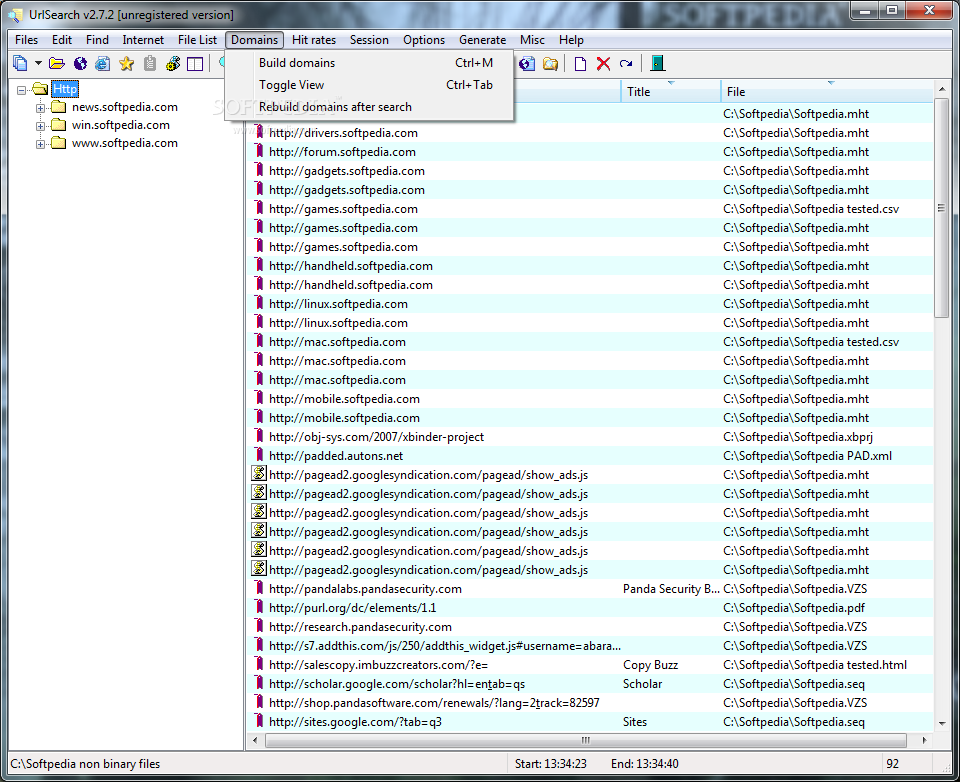Collapse the Http root tree node

(21, 89)
